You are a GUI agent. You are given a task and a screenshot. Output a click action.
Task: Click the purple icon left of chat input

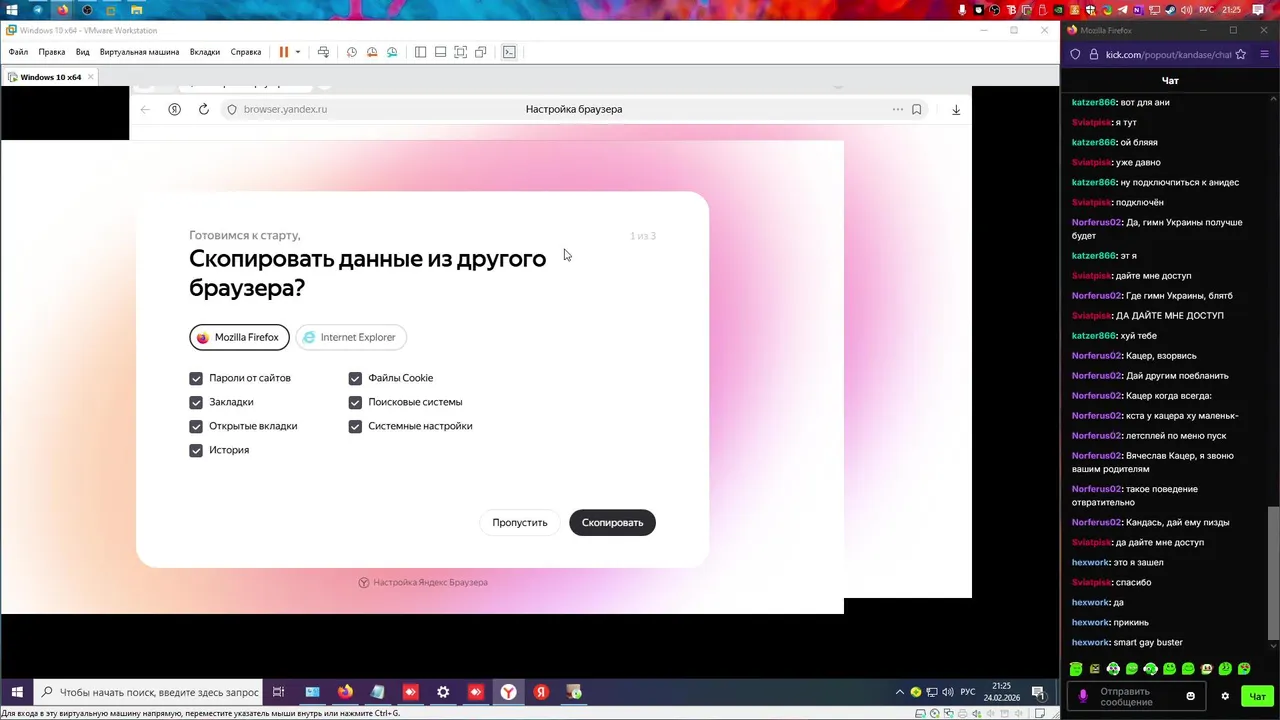pyautogui.click(x=1082, y=696)
